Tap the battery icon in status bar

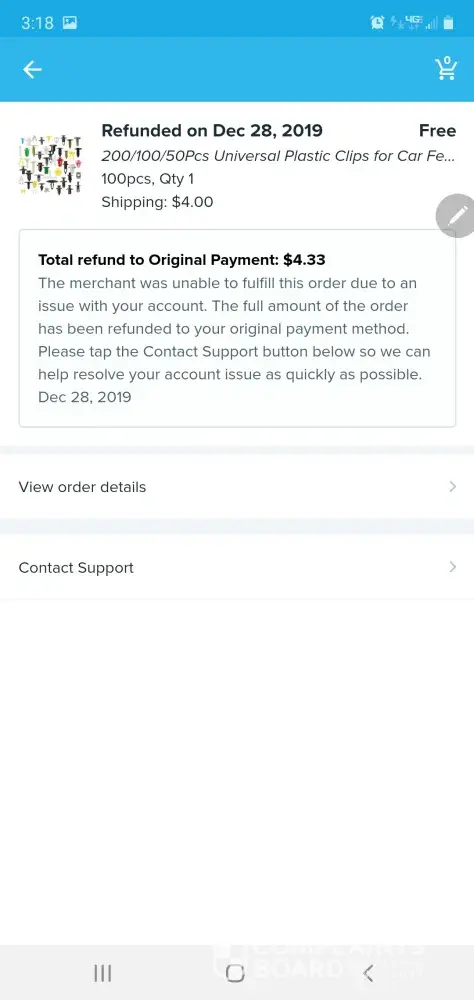tap(448, 23)
